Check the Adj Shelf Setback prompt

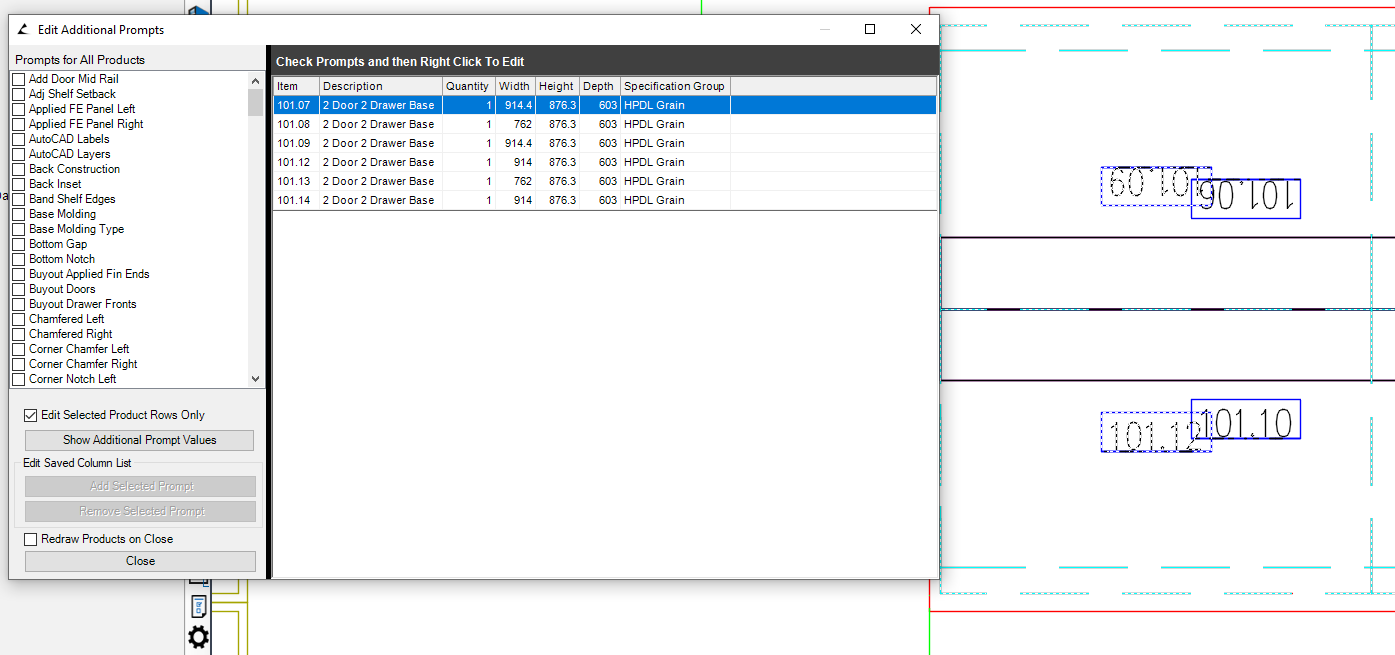click(18, 94)
